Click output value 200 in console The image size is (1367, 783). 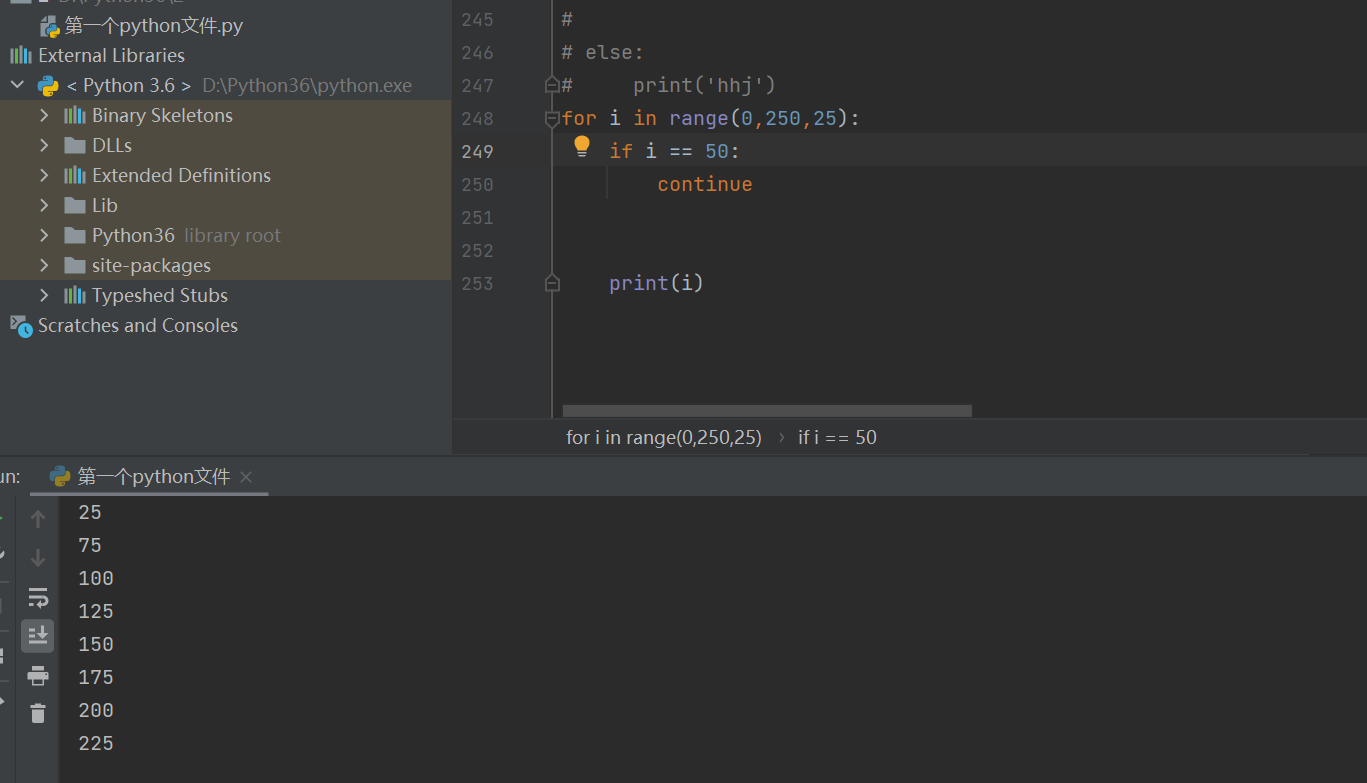click(x=96, y=710)
